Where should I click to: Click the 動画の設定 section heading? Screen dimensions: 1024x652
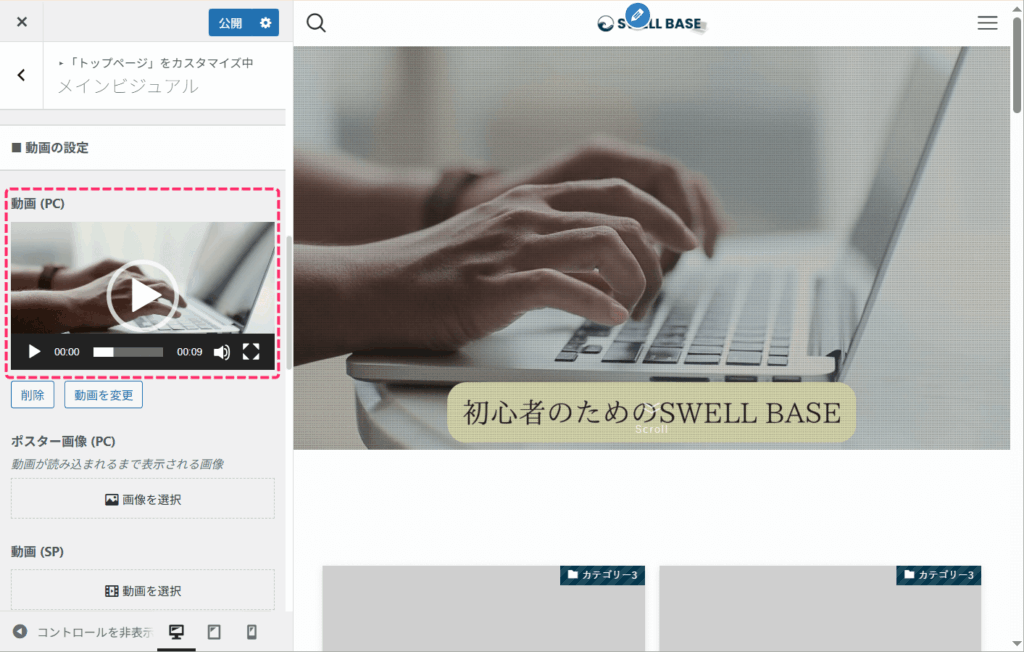point(50,148)
